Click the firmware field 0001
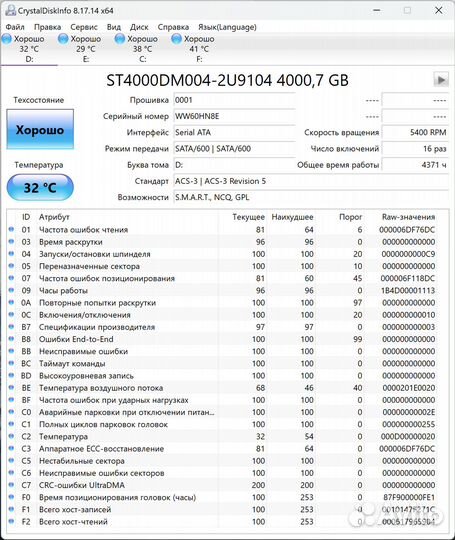This screenshot has width=455, height=540. click(x=235, y=100)
